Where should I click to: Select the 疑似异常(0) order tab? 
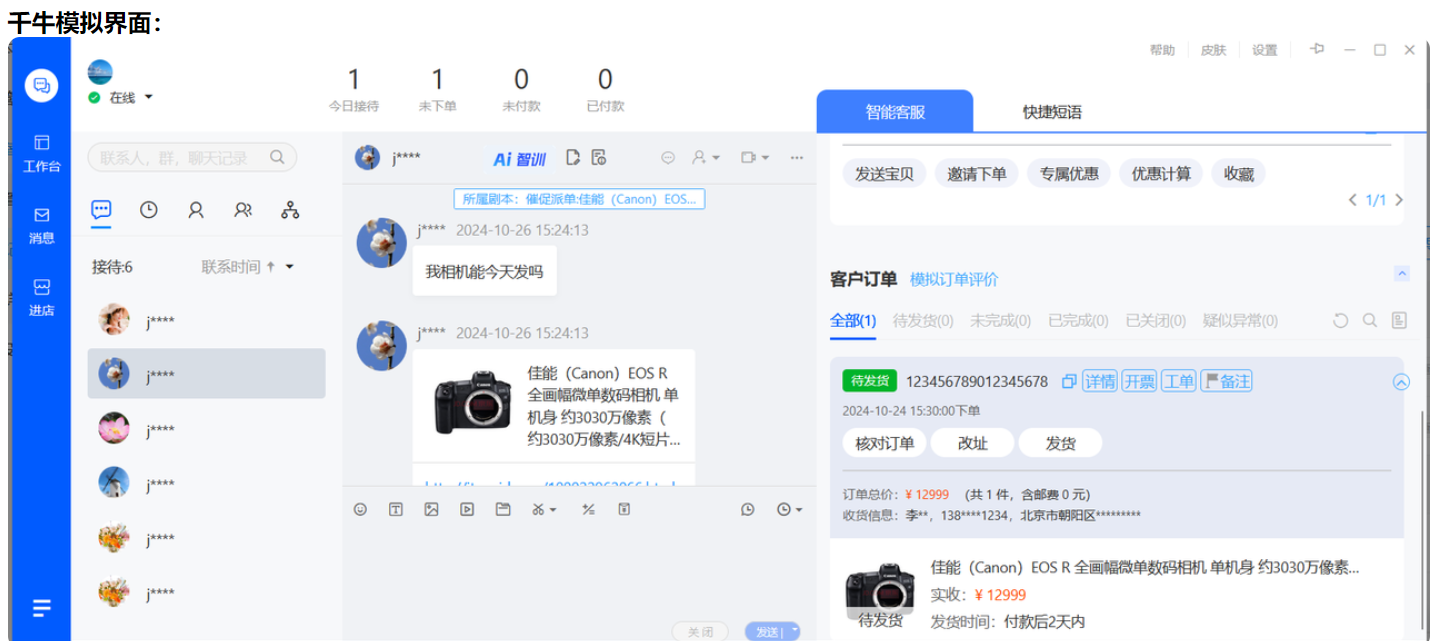click(1240, 321)
